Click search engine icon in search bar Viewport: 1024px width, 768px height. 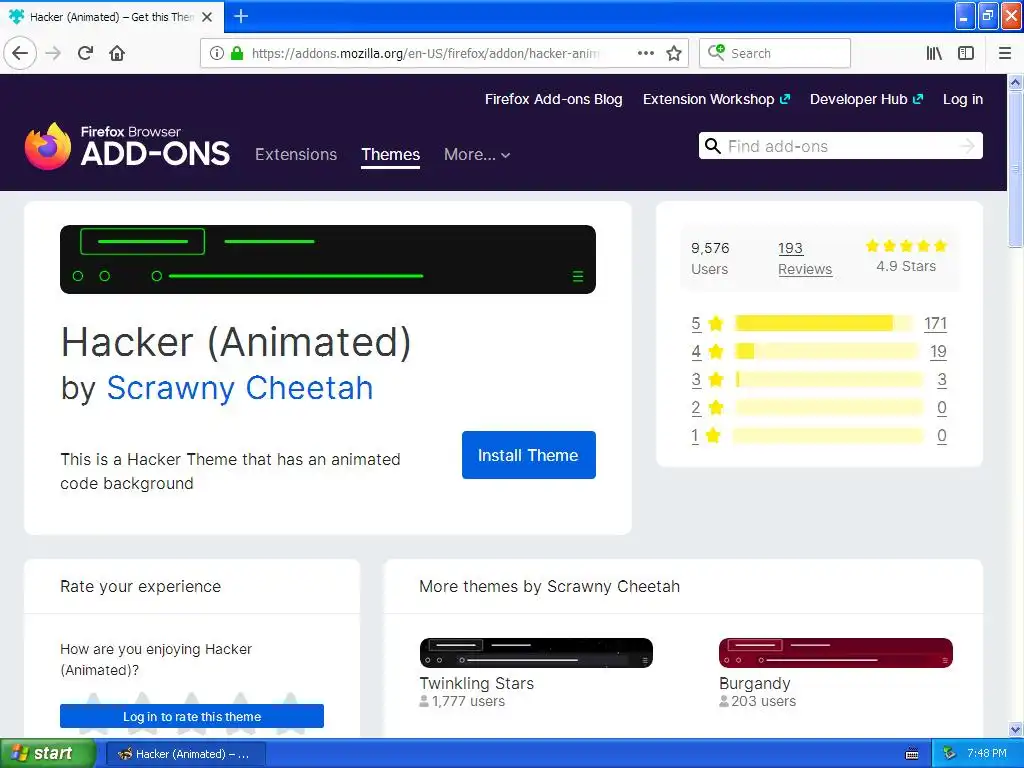[x=716, y=53]
